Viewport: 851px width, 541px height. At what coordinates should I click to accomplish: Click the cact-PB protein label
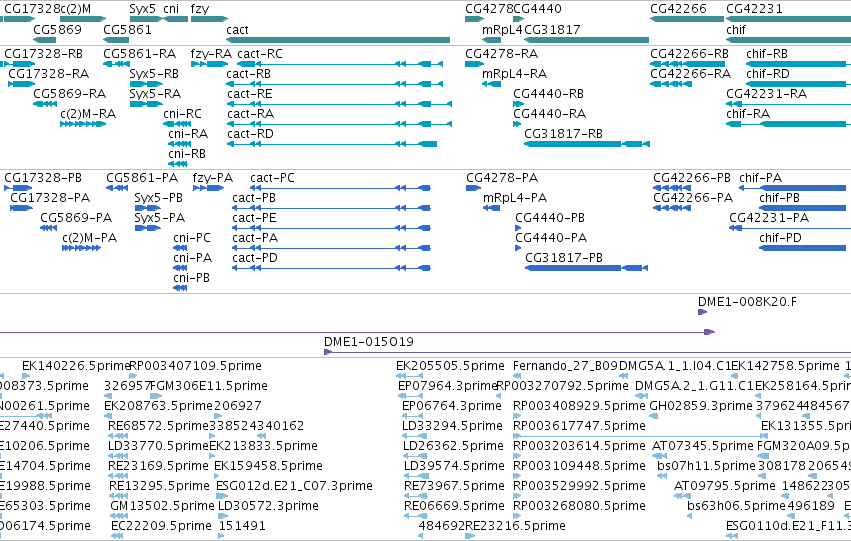pos(254,198)
